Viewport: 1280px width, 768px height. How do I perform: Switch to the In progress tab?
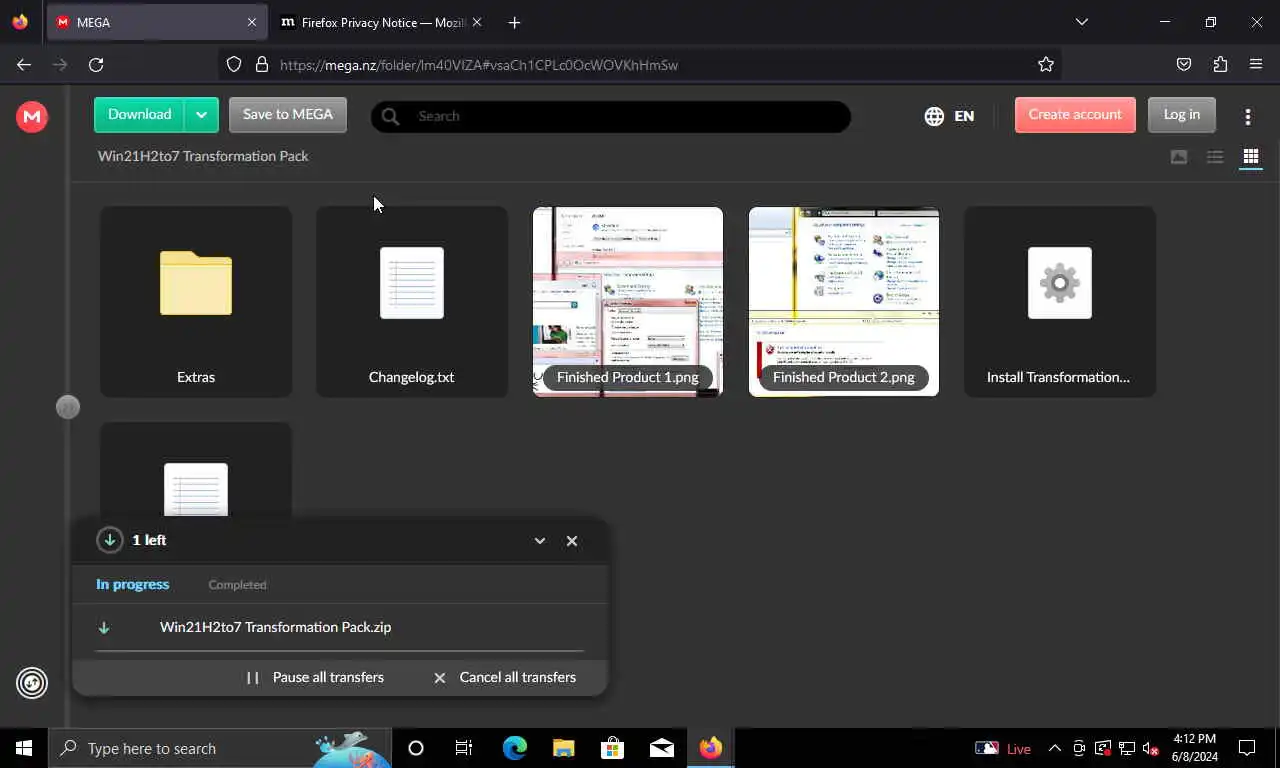click(x=133, y=584)
